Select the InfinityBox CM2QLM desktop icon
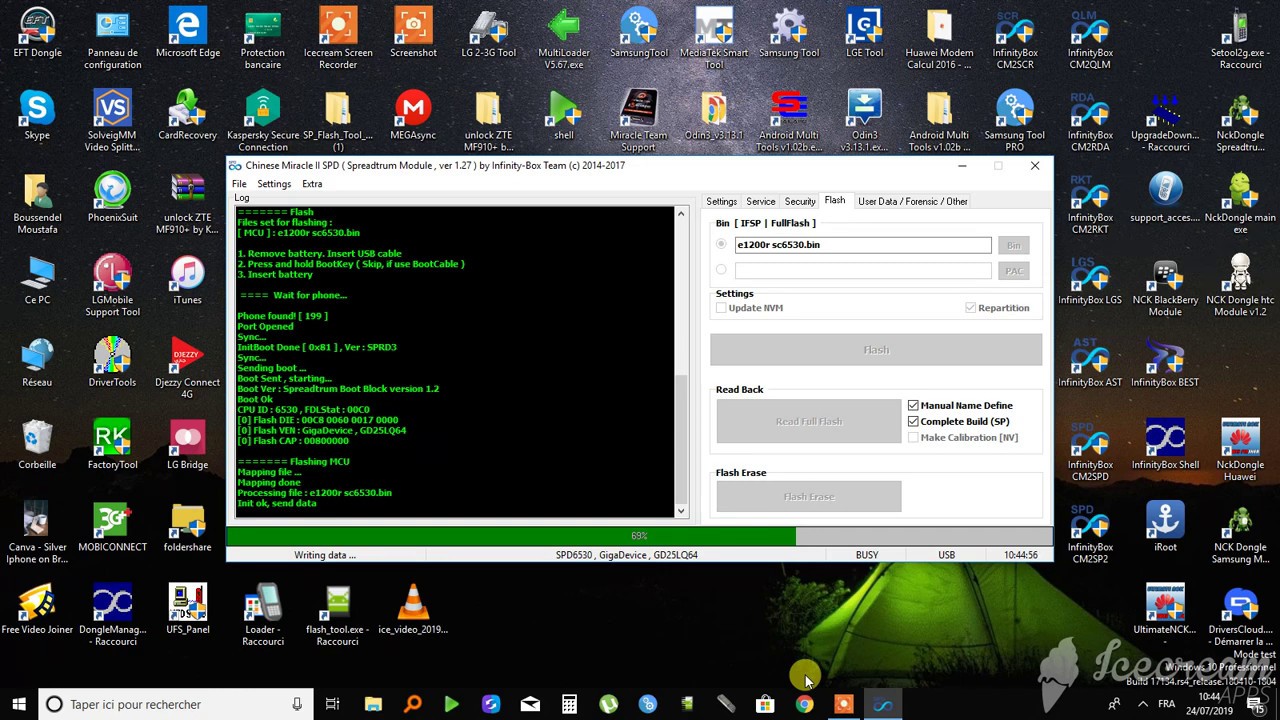The image size is (1280, 720). click(1090, 39)
